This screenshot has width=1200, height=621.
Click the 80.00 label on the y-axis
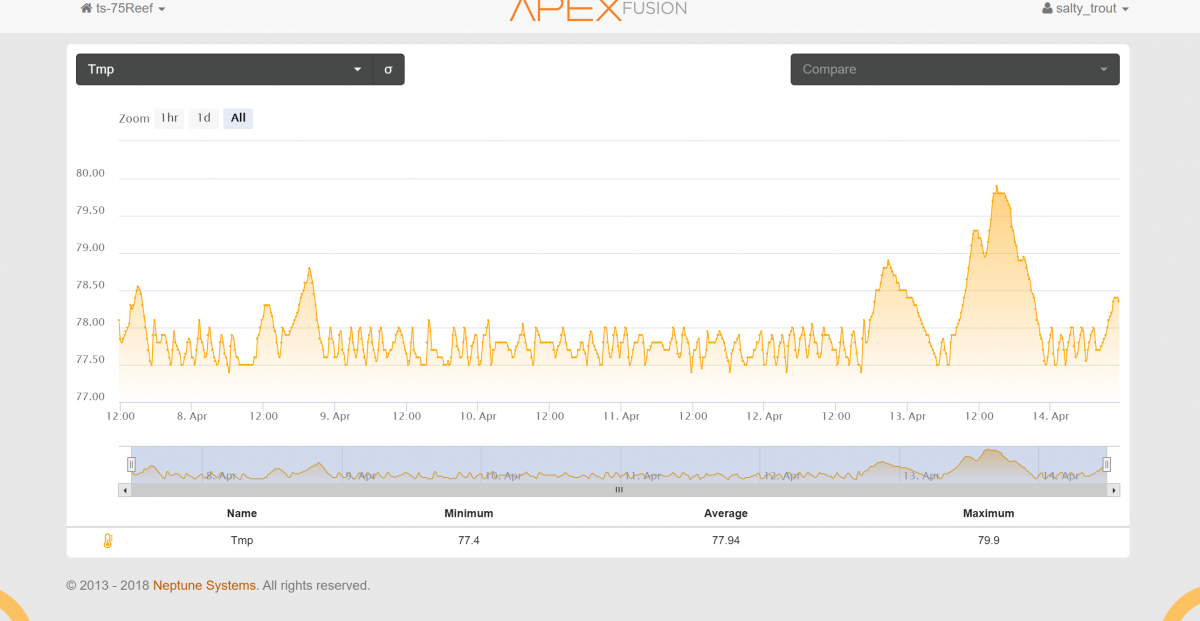(90, 173)
